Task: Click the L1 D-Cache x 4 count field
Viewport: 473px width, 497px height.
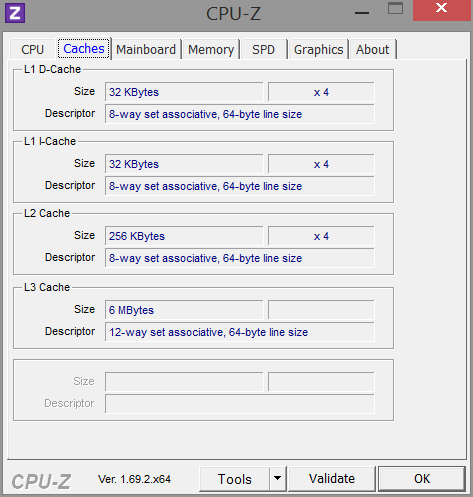Action: [x=321, y=92]
